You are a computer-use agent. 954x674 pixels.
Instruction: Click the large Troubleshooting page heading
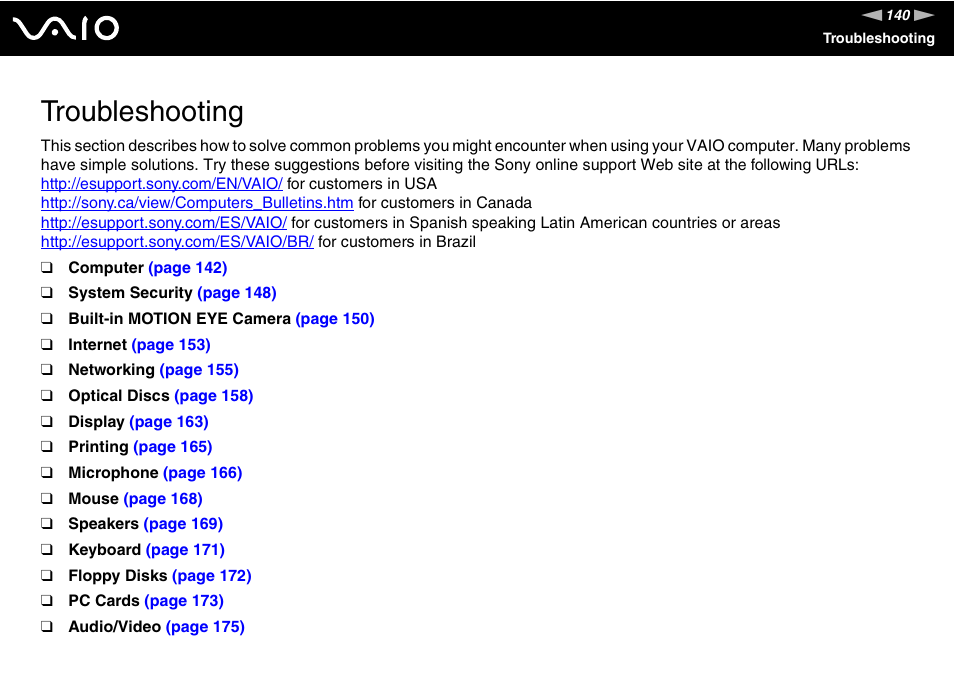[142, 112]
